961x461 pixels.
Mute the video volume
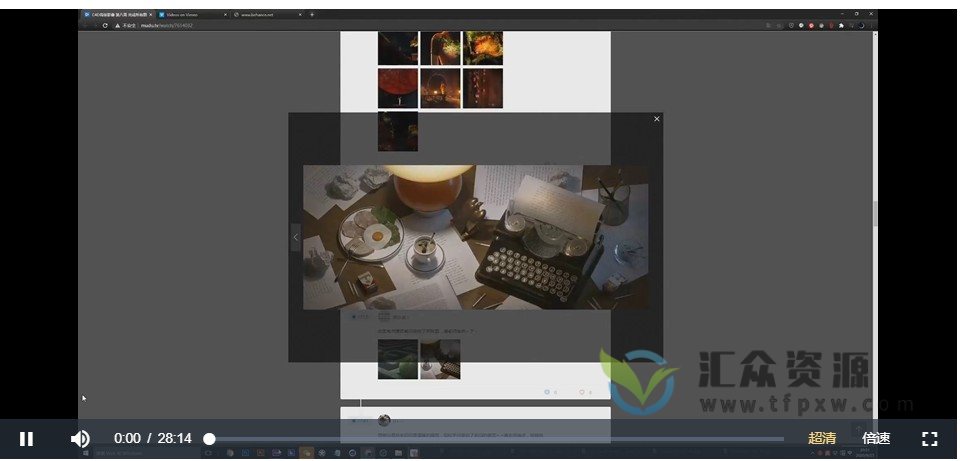(x=80, y=439)
